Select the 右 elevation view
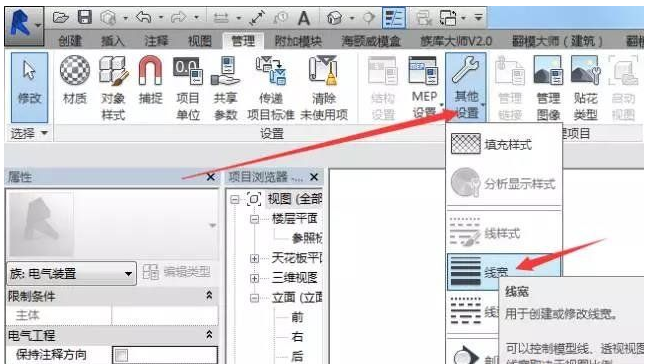The image size is (647, 364). pyautogui.click(x=297, y=336)
